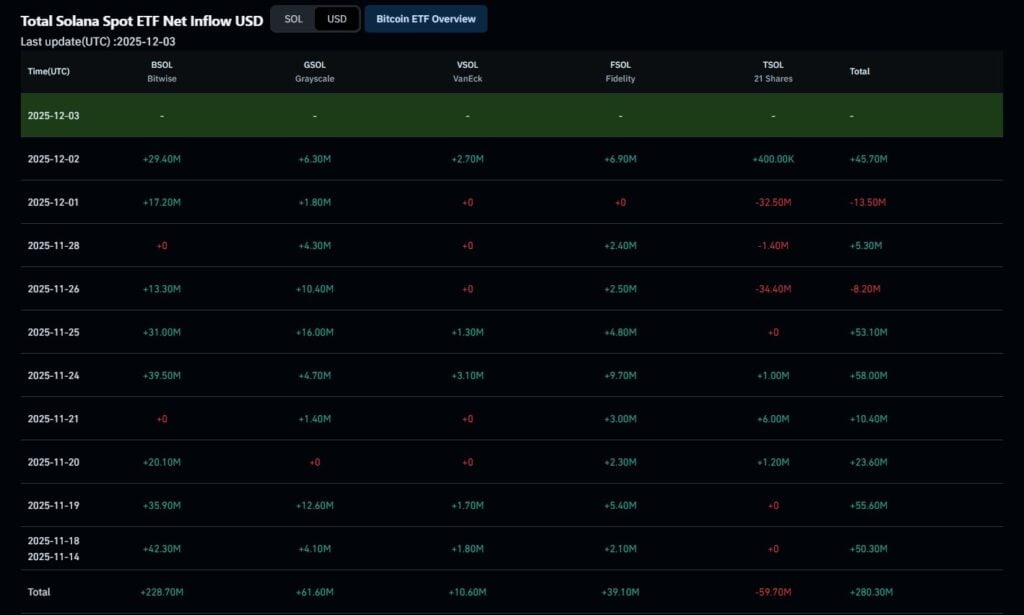Select the VSOL VanEck column header

tap(467, 72)
